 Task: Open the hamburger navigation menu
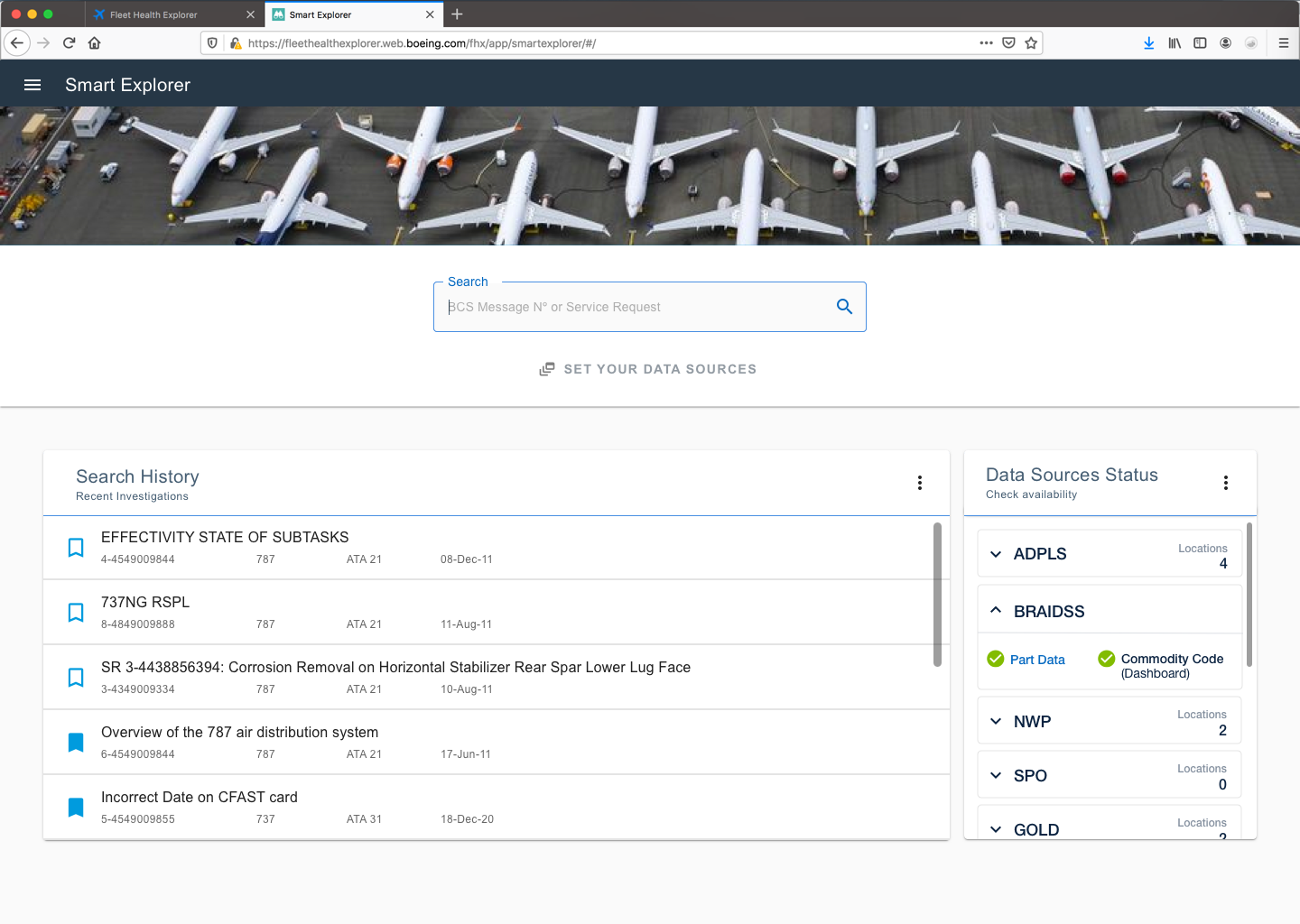coord(32,85)
